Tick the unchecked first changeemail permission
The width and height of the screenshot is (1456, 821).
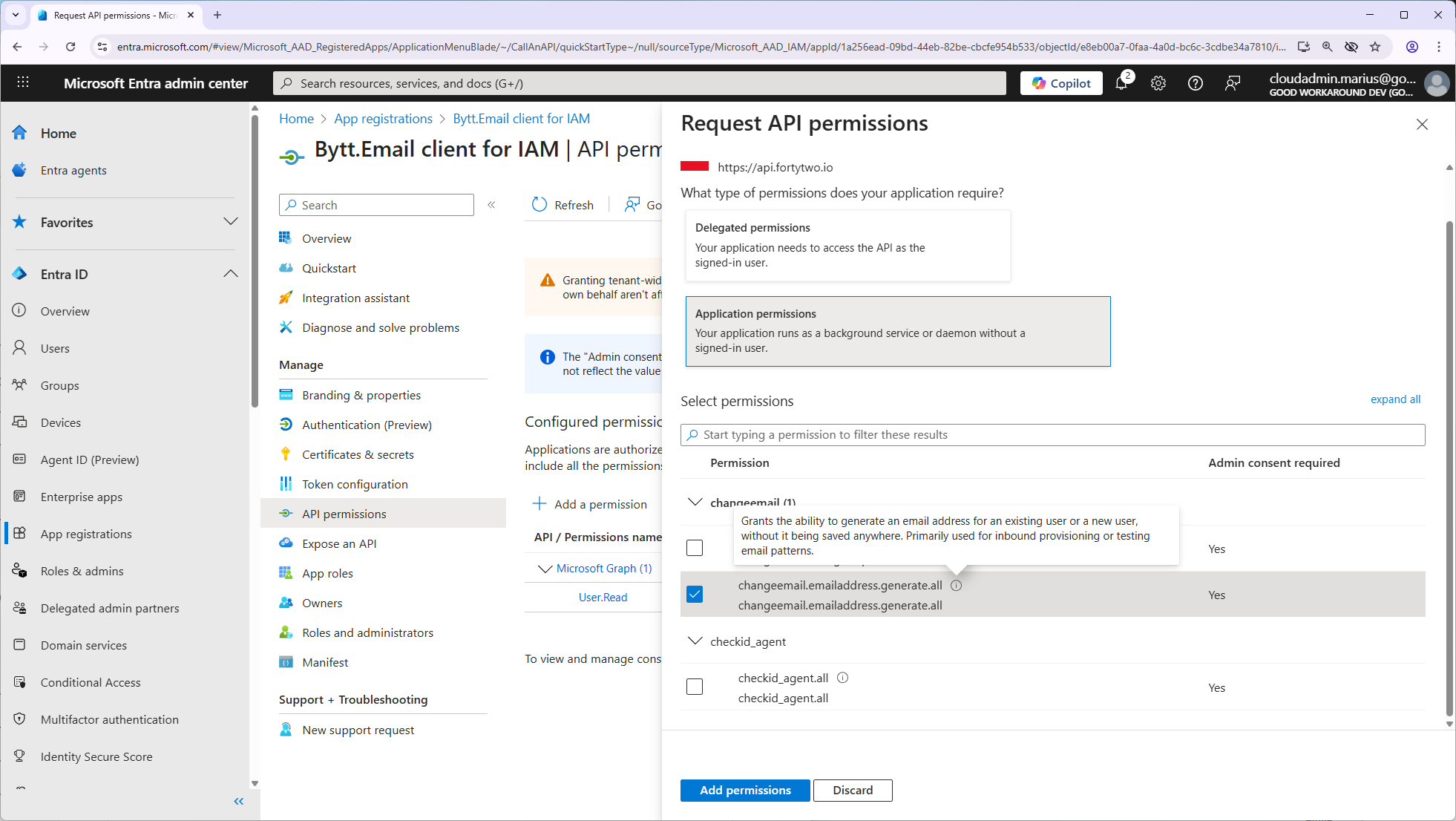pos(695,548)
